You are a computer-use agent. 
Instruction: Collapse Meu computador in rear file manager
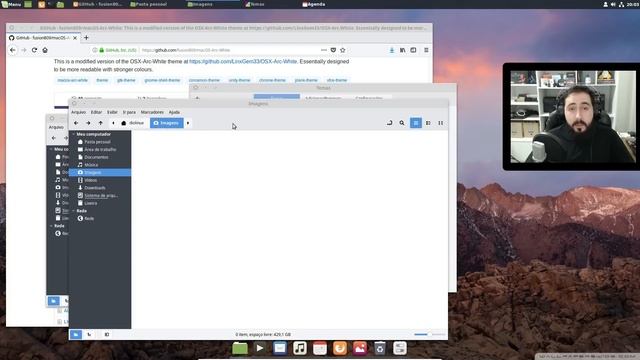point(51,149)
